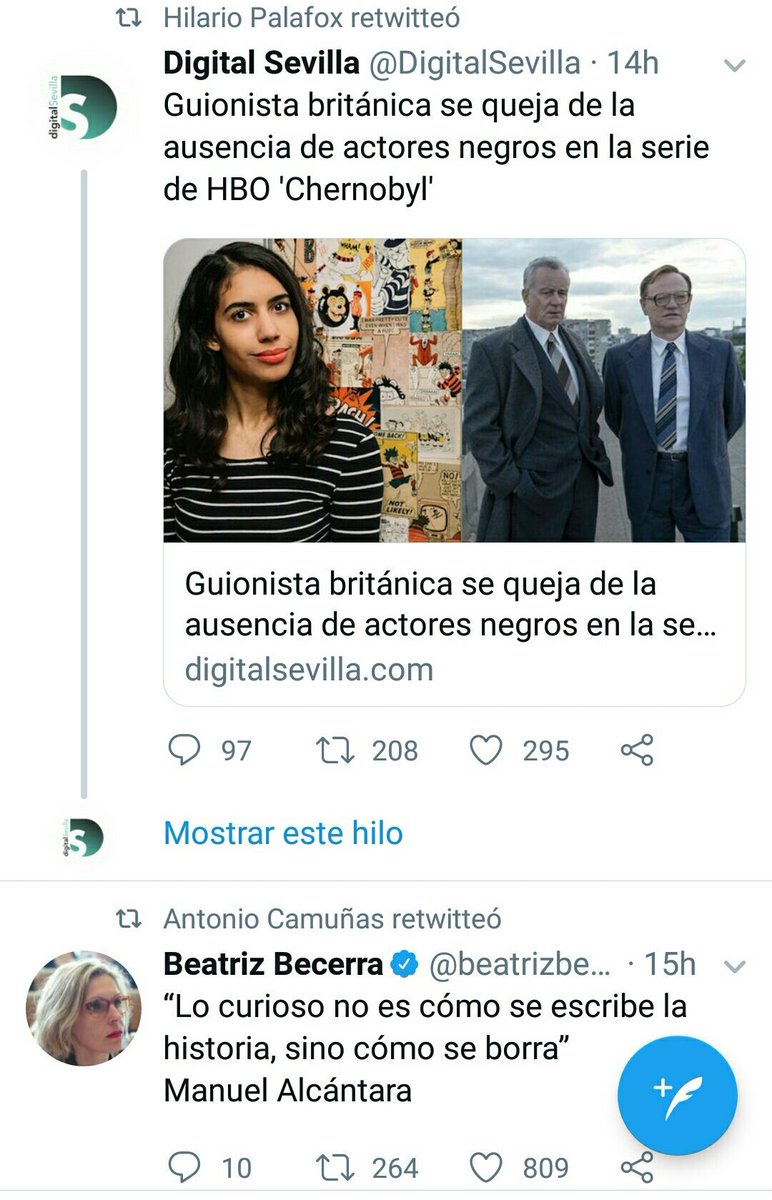Compose a new tweet with floating button

(677, 1095)
